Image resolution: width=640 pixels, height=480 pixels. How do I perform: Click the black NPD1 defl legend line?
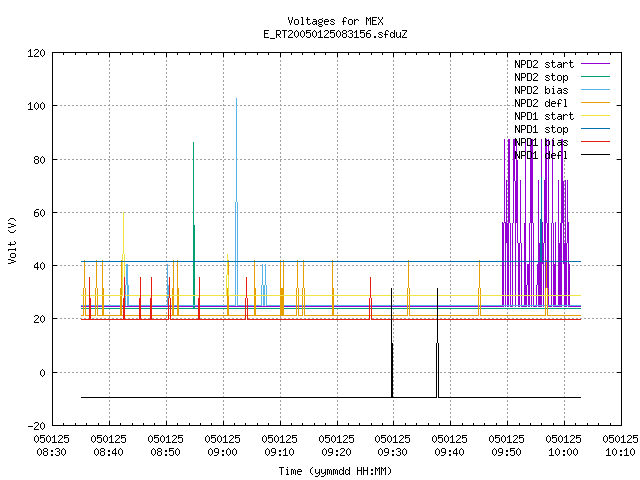click(595, 155)
